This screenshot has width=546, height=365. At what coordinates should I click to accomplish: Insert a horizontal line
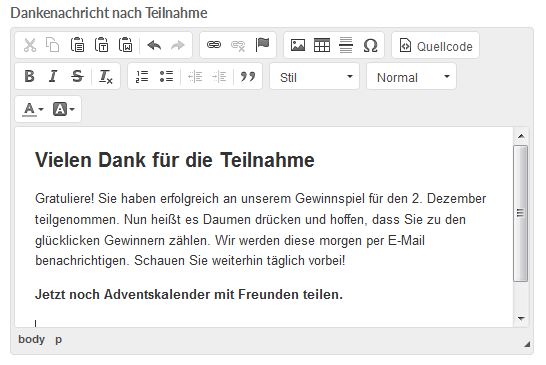(346, 45)
